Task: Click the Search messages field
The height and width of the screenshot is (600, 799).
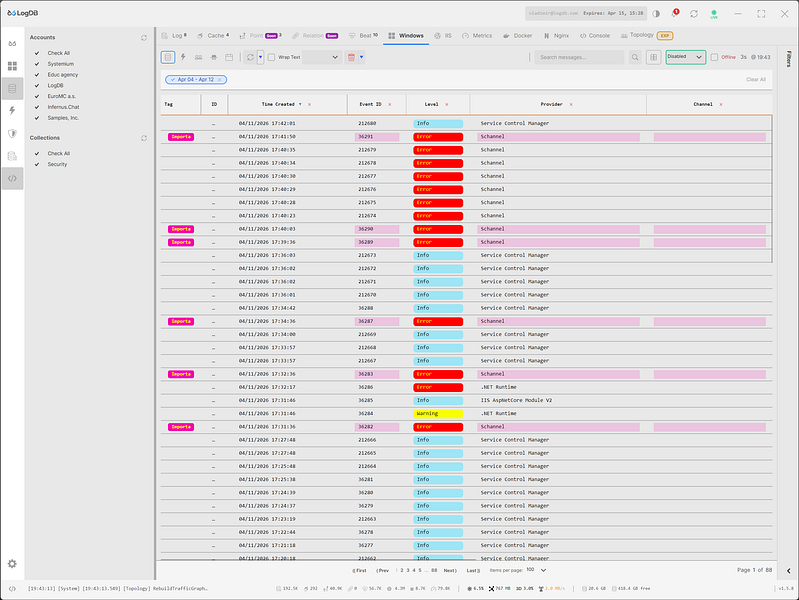Action: point(579,57)
